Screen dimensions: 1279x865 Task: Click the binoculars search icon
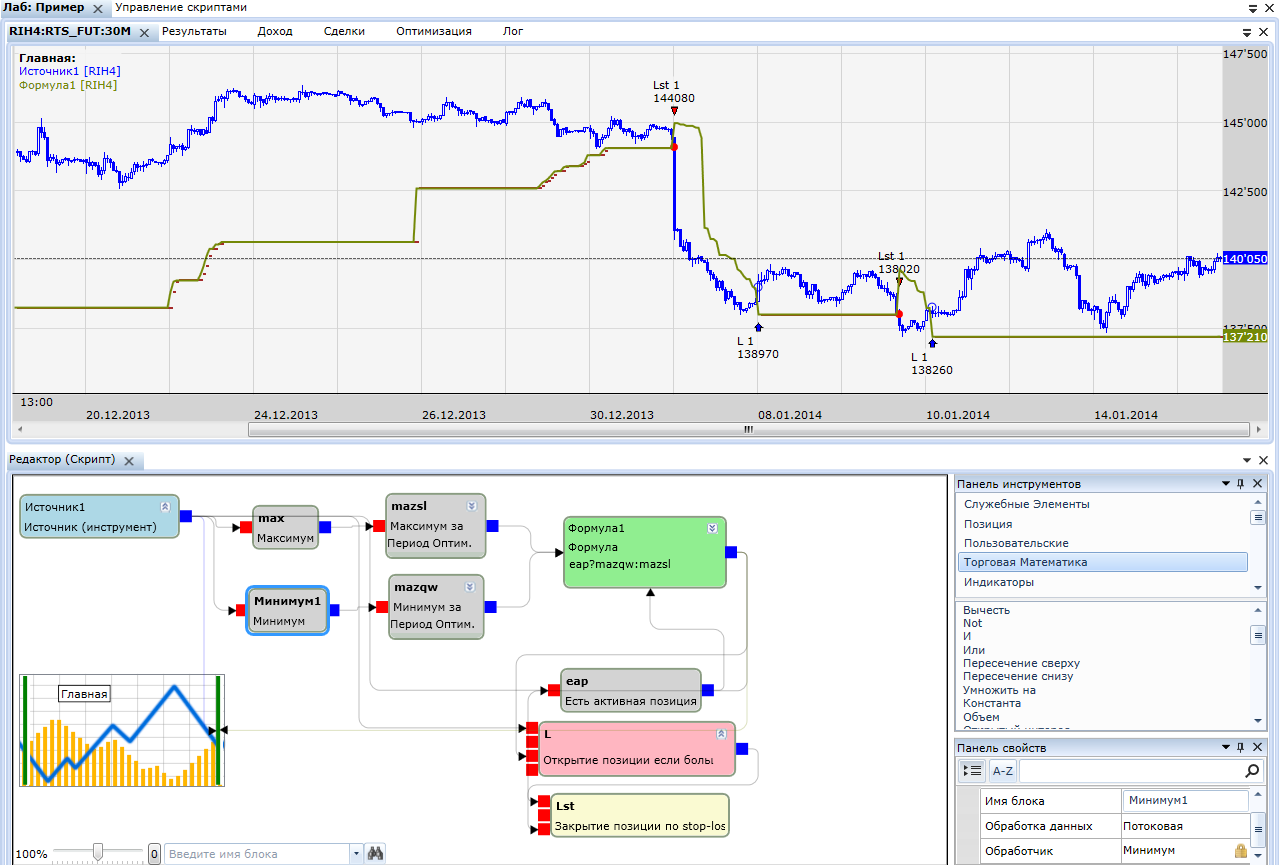coord(376,854)
